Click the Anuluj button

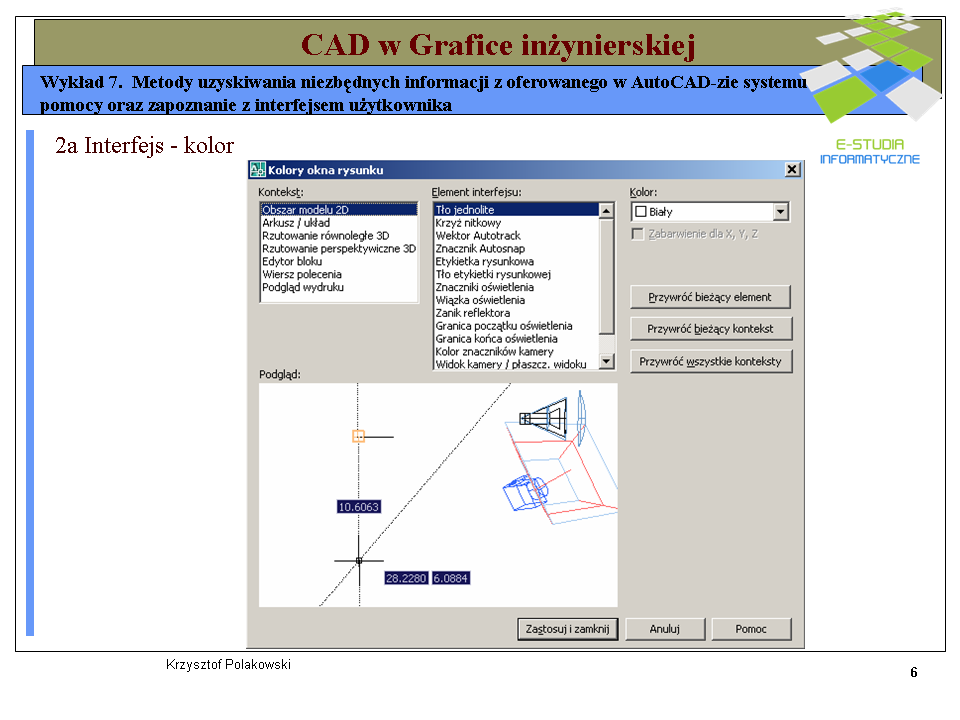click(x=665, y=629)
